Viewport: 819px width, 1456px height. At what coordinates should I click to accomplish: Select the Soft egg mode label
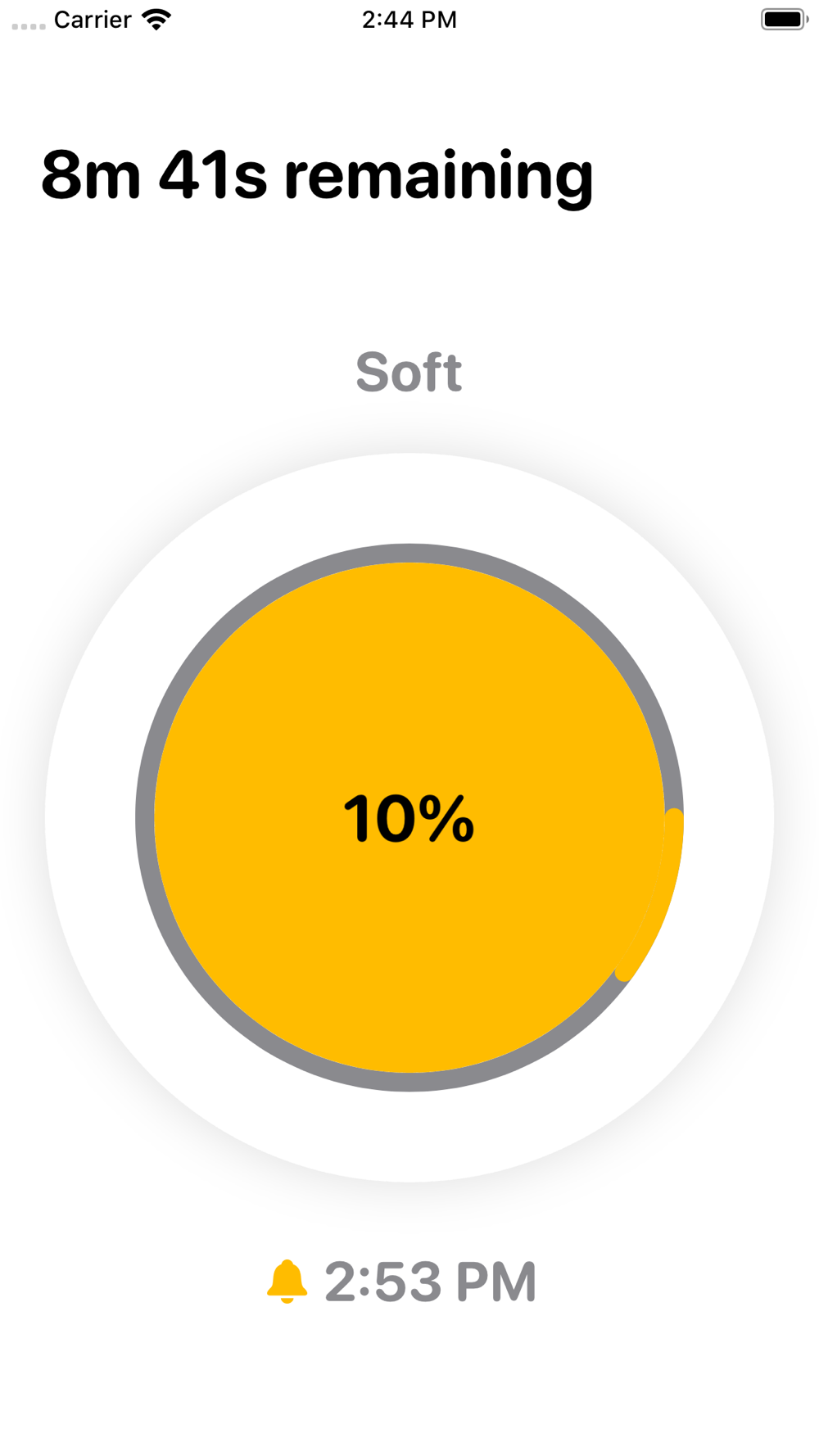[x=409, y=373]
